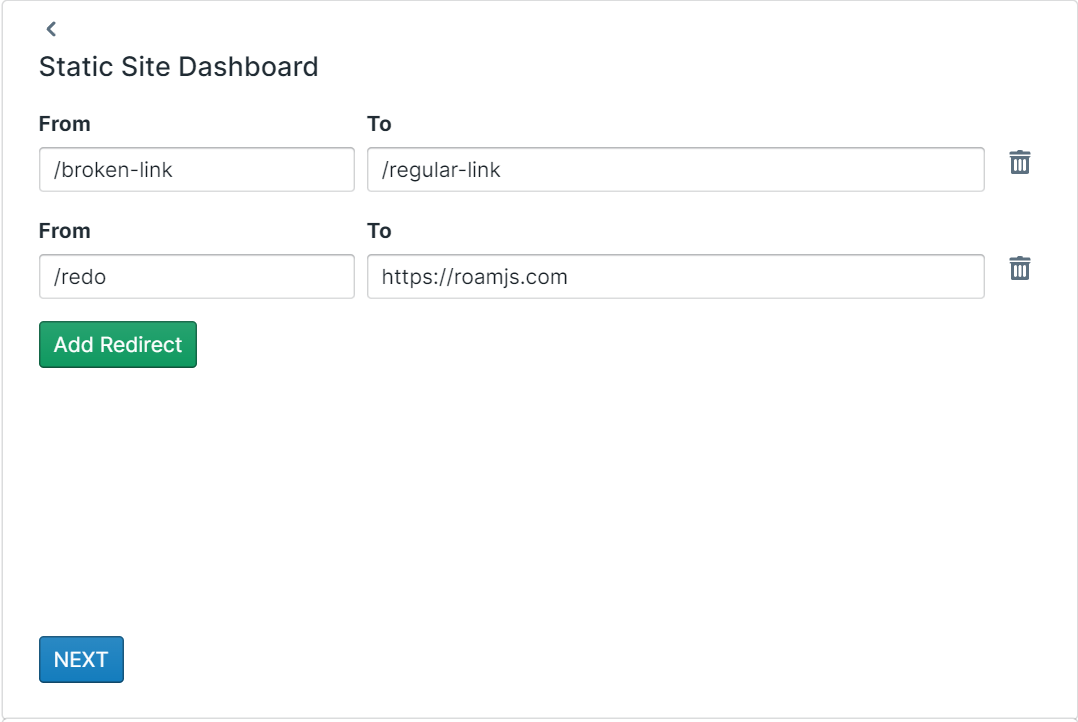
Task: Click the first To label
Action: (x=379, y=124)
